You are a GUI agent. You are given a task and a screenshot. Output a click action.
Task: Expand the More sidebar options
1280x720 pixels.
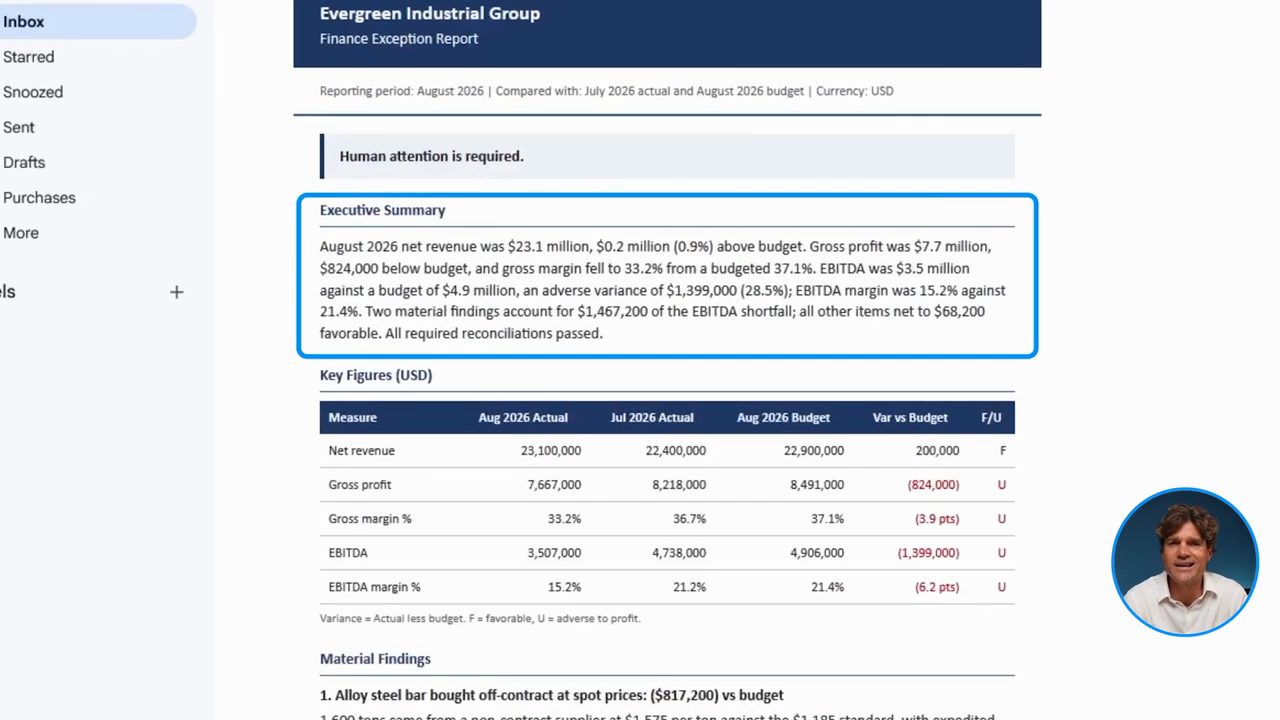(21, 233)
